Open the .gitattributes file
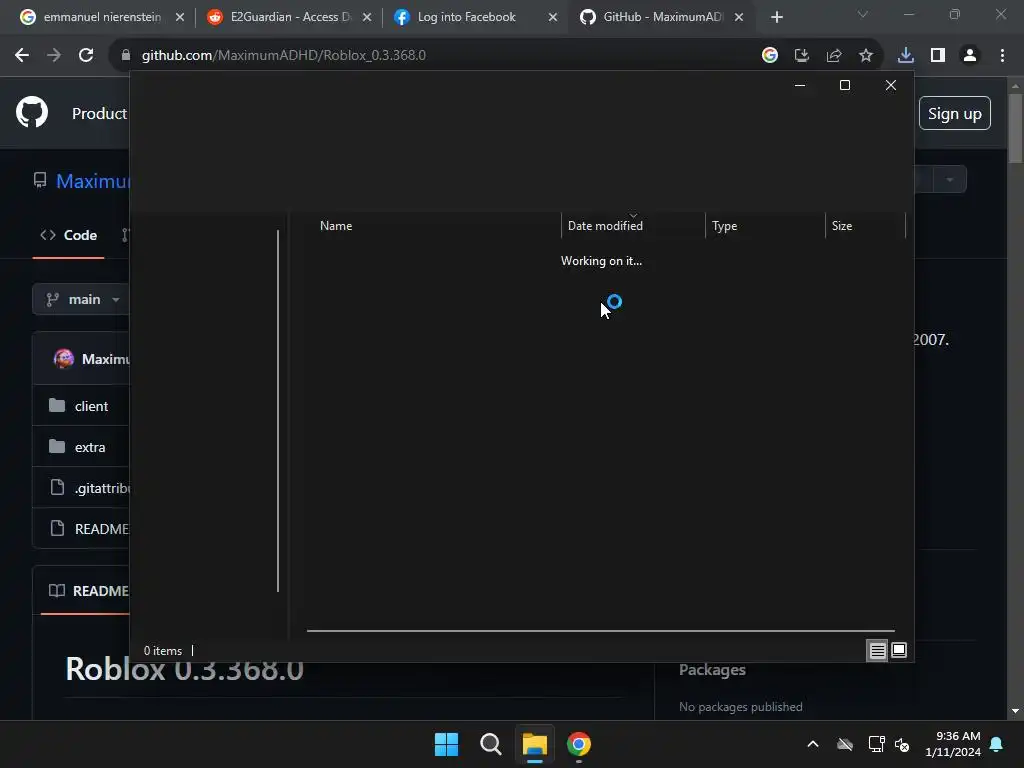 (102, 488)
